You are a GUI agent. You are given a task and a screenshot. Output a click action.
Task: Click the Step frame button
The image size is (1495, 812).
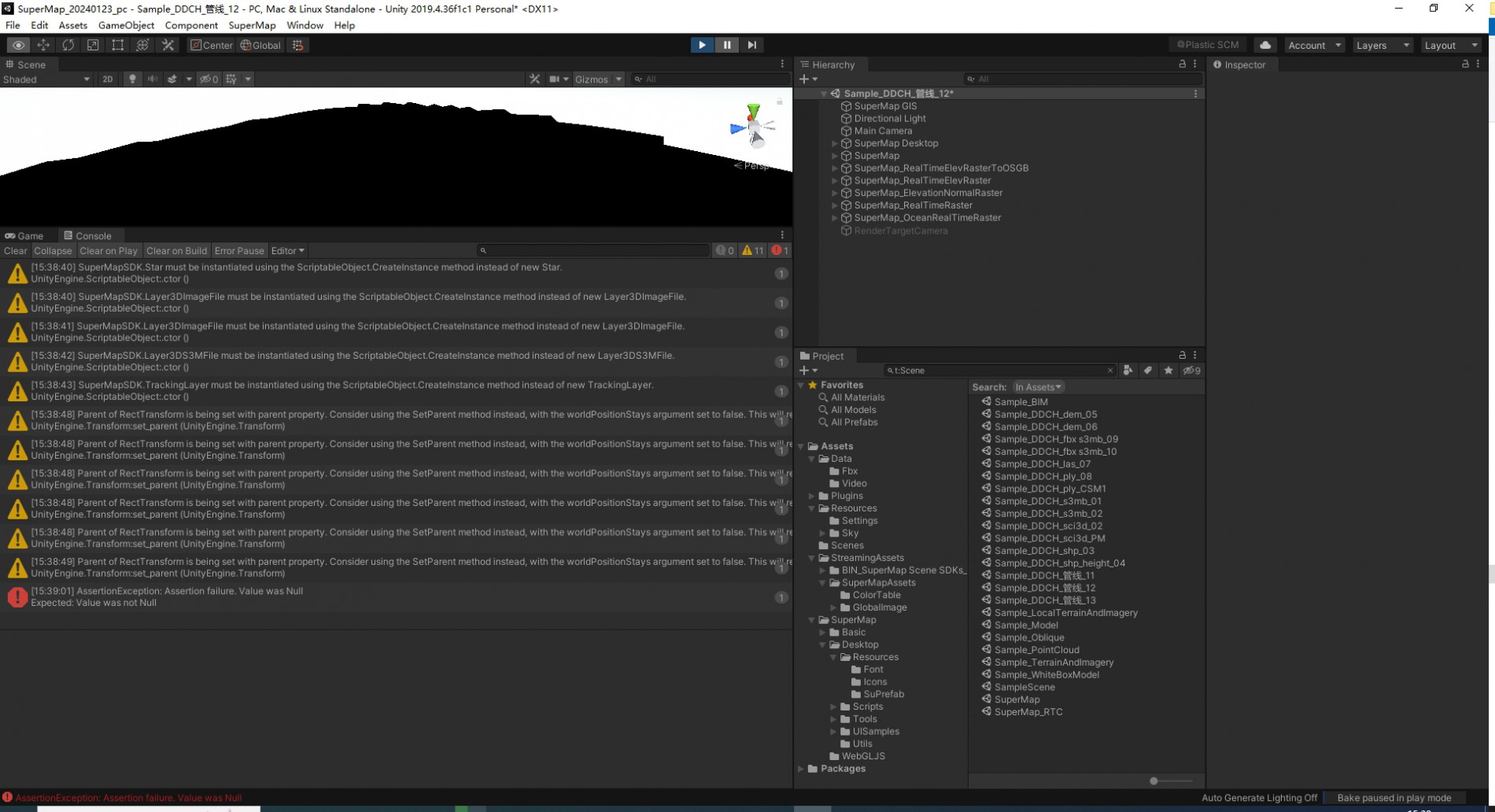[752, 45]
